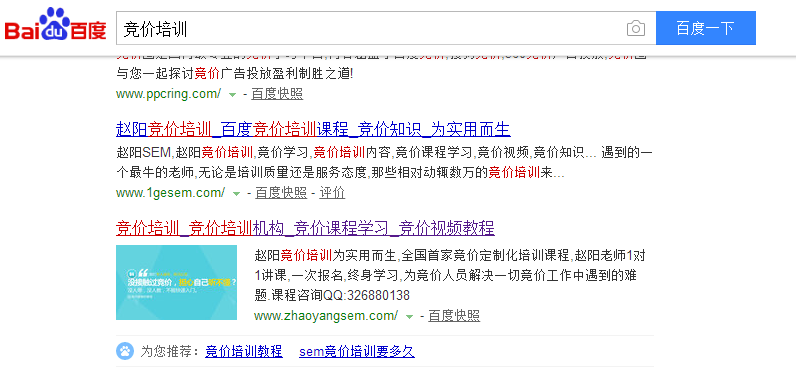Click the 评价 link beside 1gesem.com
The image size is (796, 379).
[x=332, y=193]
